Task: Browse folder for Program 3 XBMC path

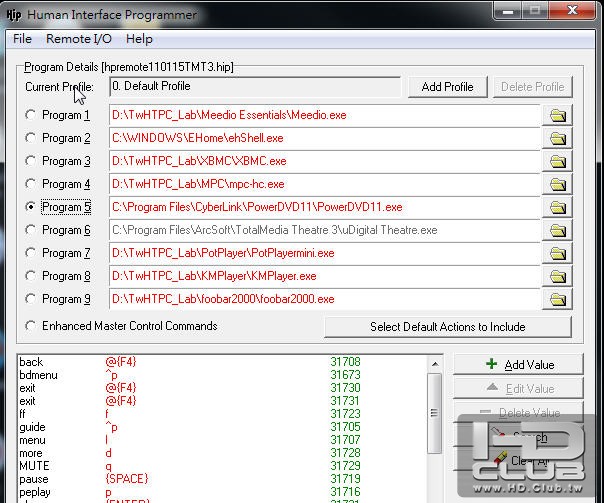Action: click(557, 161)
